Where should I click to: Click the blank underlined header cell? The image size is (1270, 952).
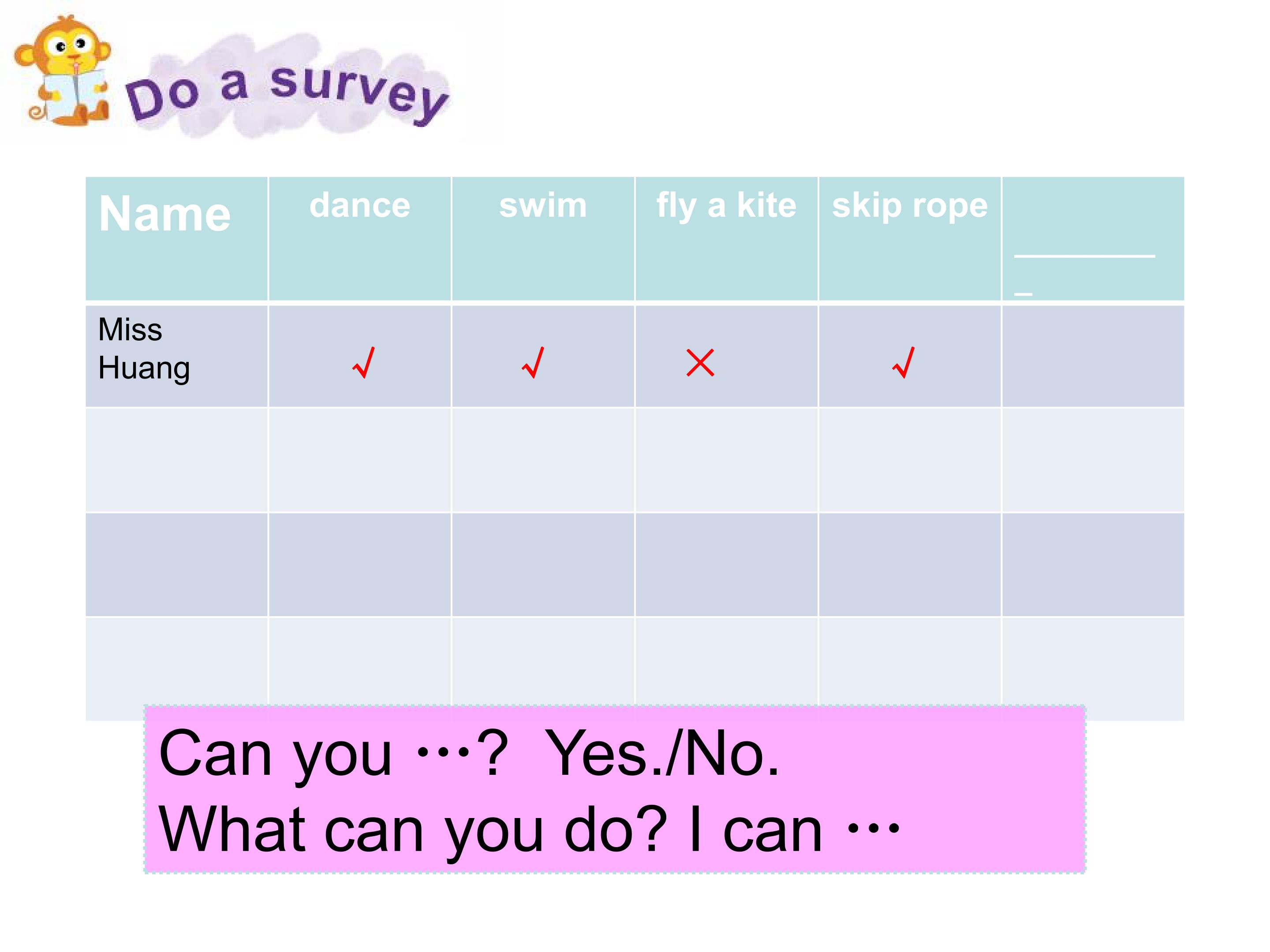coord(1093,238)
